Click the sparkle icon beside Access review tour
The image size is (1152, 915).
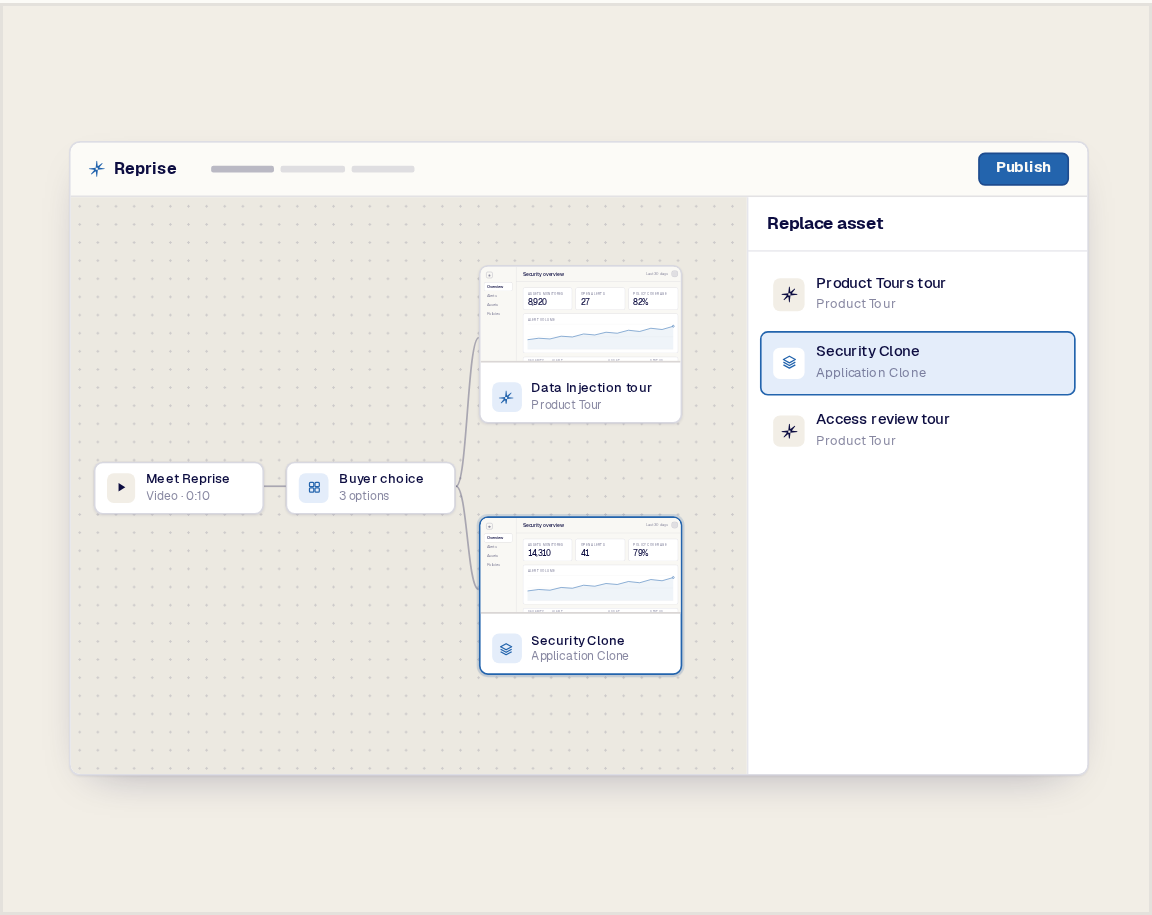point(789,431)
